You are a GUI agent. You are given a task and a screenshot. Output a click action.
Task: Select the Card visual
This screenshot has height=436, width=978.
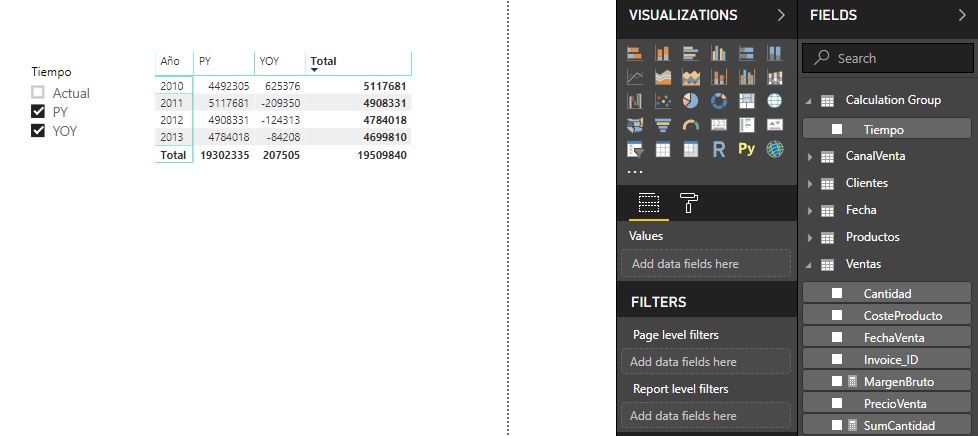(x=719, y=125)
